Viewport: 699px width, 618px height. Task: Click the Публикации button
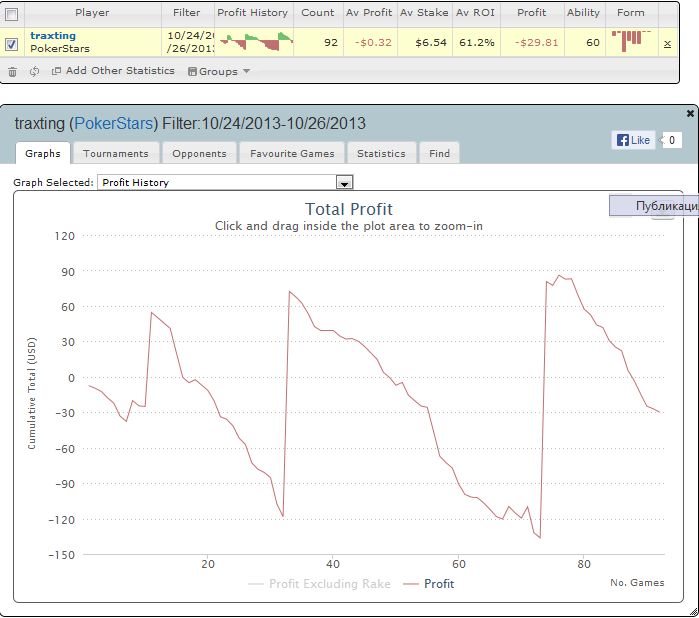coord(654,206)
